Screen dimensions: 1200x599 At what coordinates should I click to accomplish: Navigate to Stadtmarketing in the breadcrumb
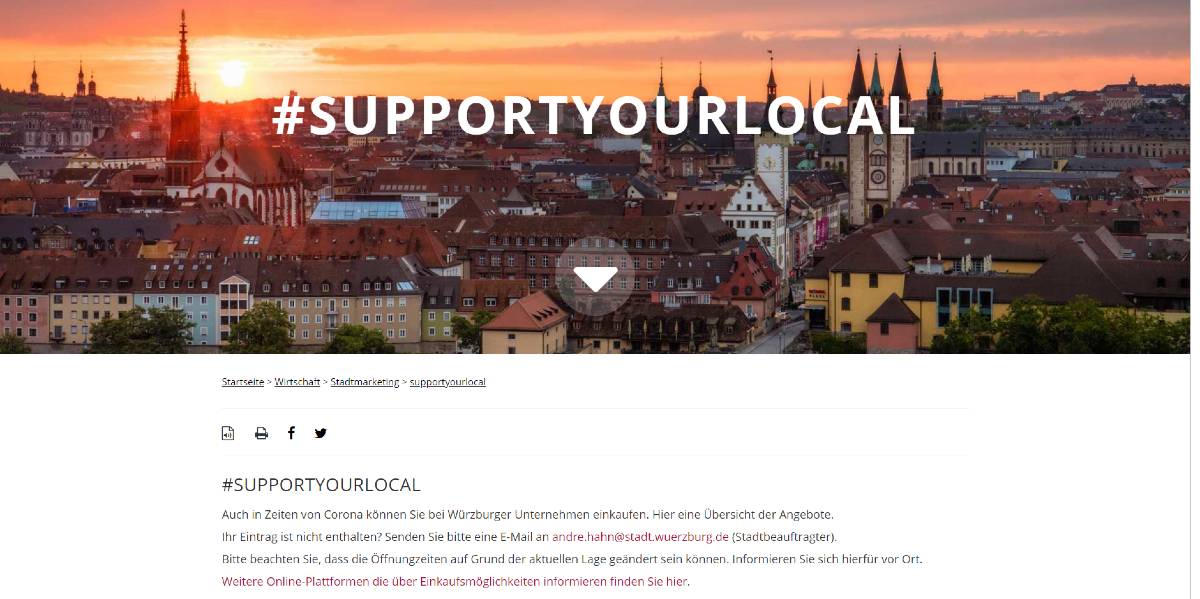tap(365, 382)
